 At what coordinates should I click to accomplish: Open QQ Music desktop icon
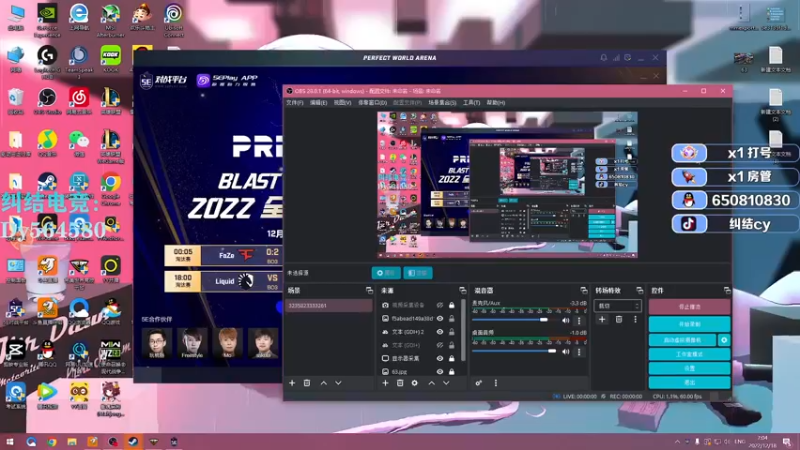(47, 143)
